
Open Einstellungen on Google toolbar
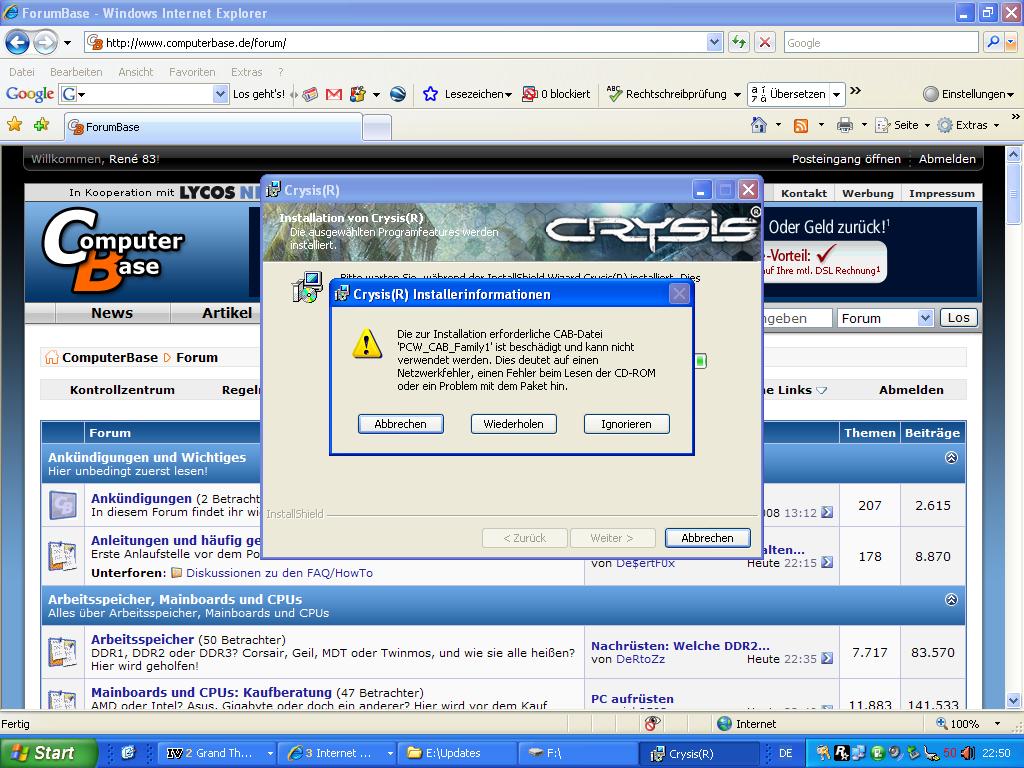pyautogui.click(x=969, y=94)
